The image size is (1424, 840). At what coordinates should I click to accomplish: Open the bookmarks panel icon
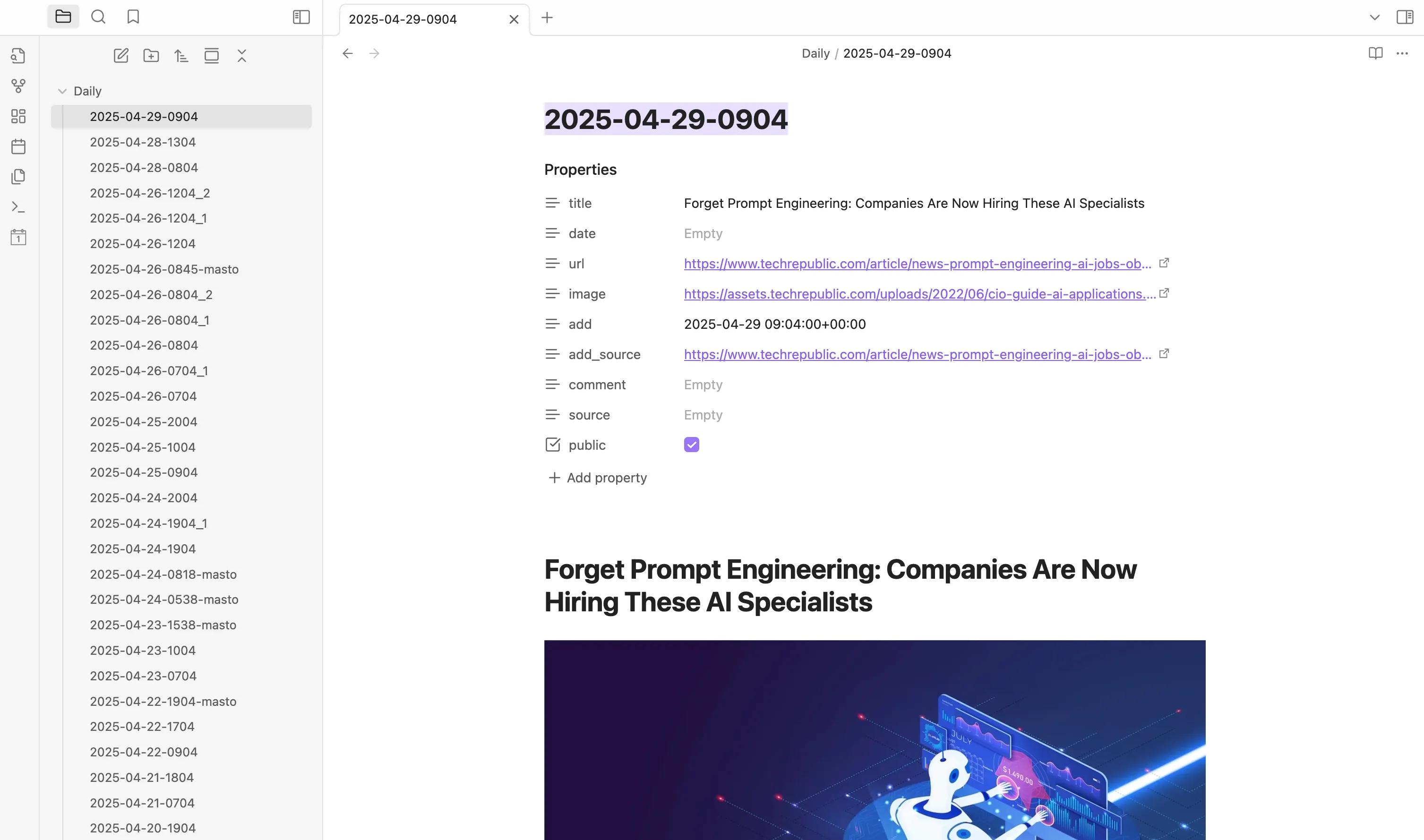click(x=133, y=17)
